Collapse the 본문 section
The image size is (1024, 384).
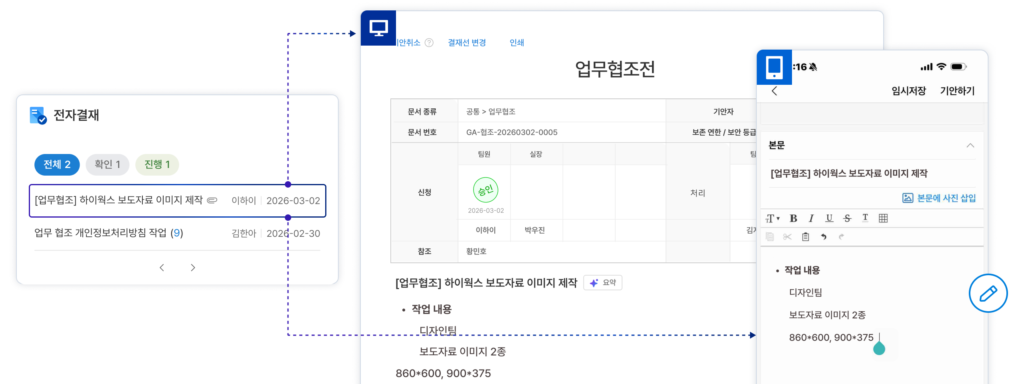point(970,145)
